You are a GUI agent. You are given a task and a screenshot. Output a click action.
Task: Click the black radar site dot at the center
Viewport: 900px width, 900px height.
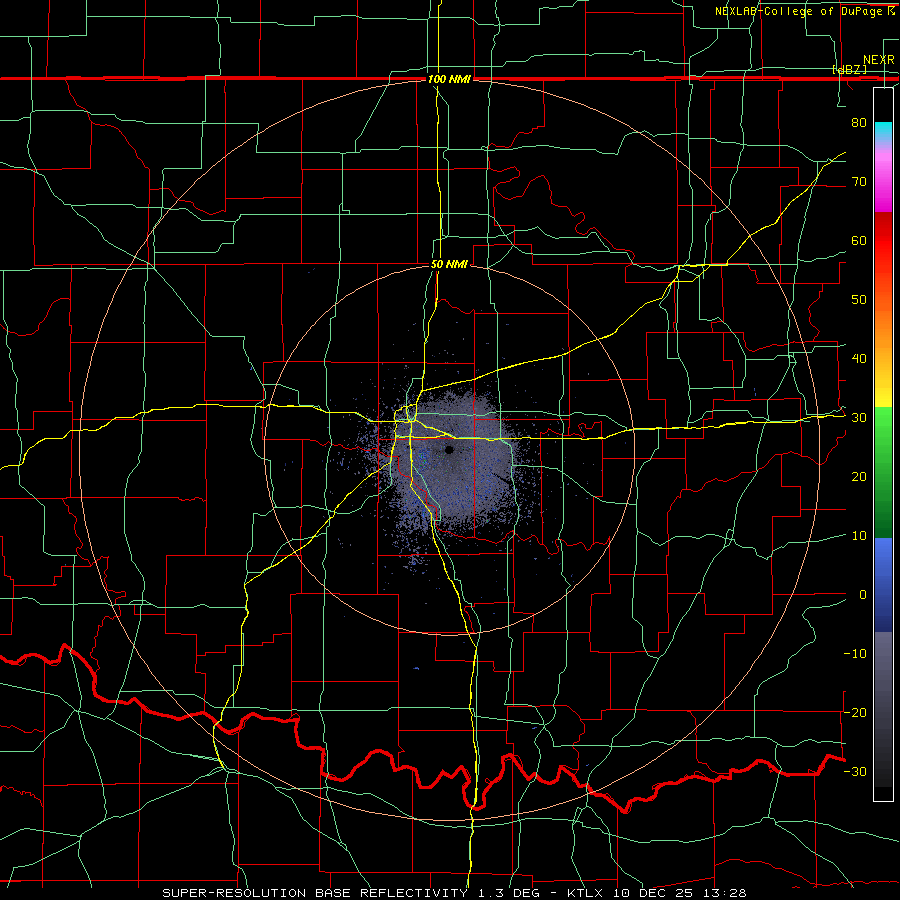pyautogui.click(x=449, y=450)
